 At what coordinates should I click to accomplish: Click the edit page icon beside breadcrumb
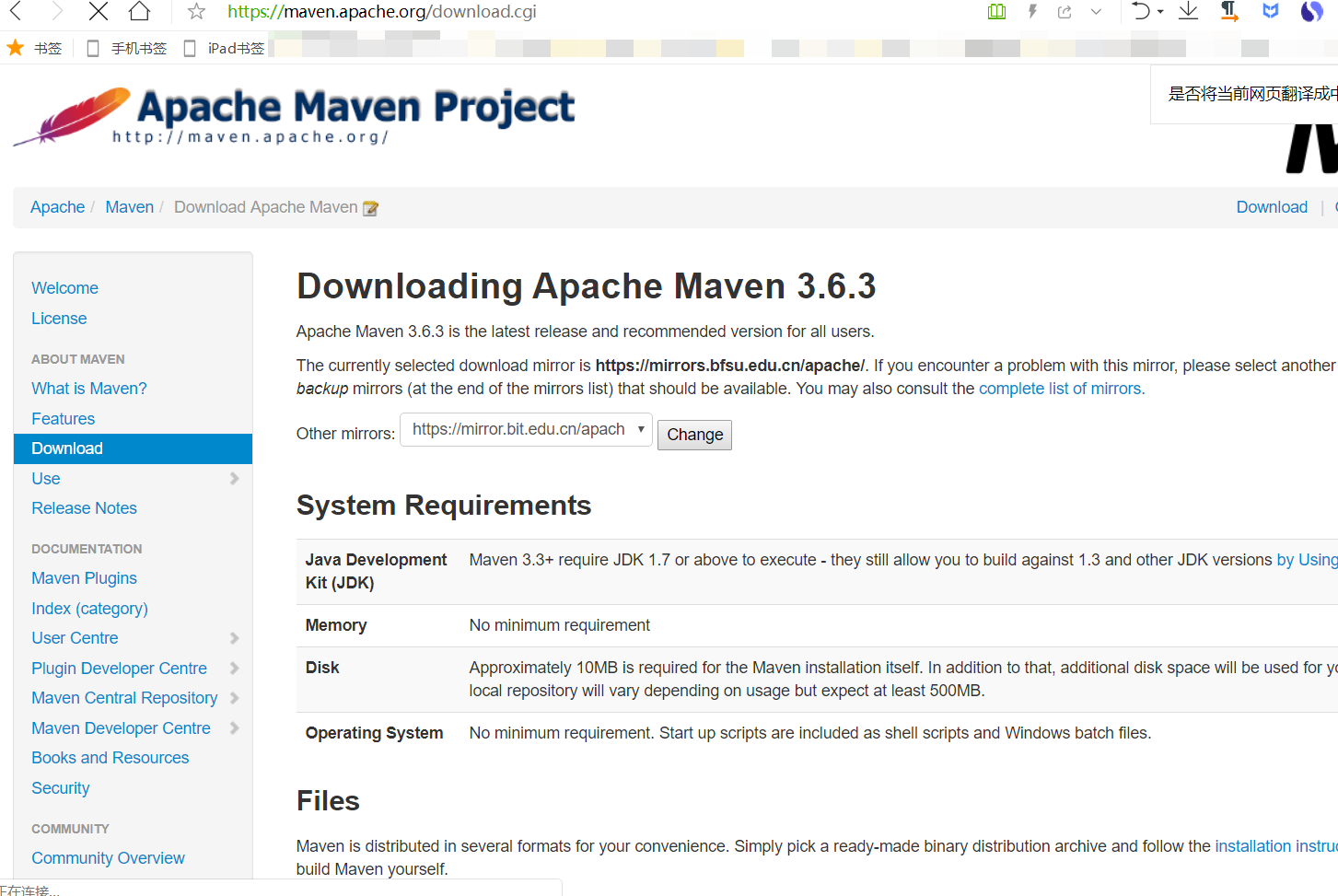[370, 208]
